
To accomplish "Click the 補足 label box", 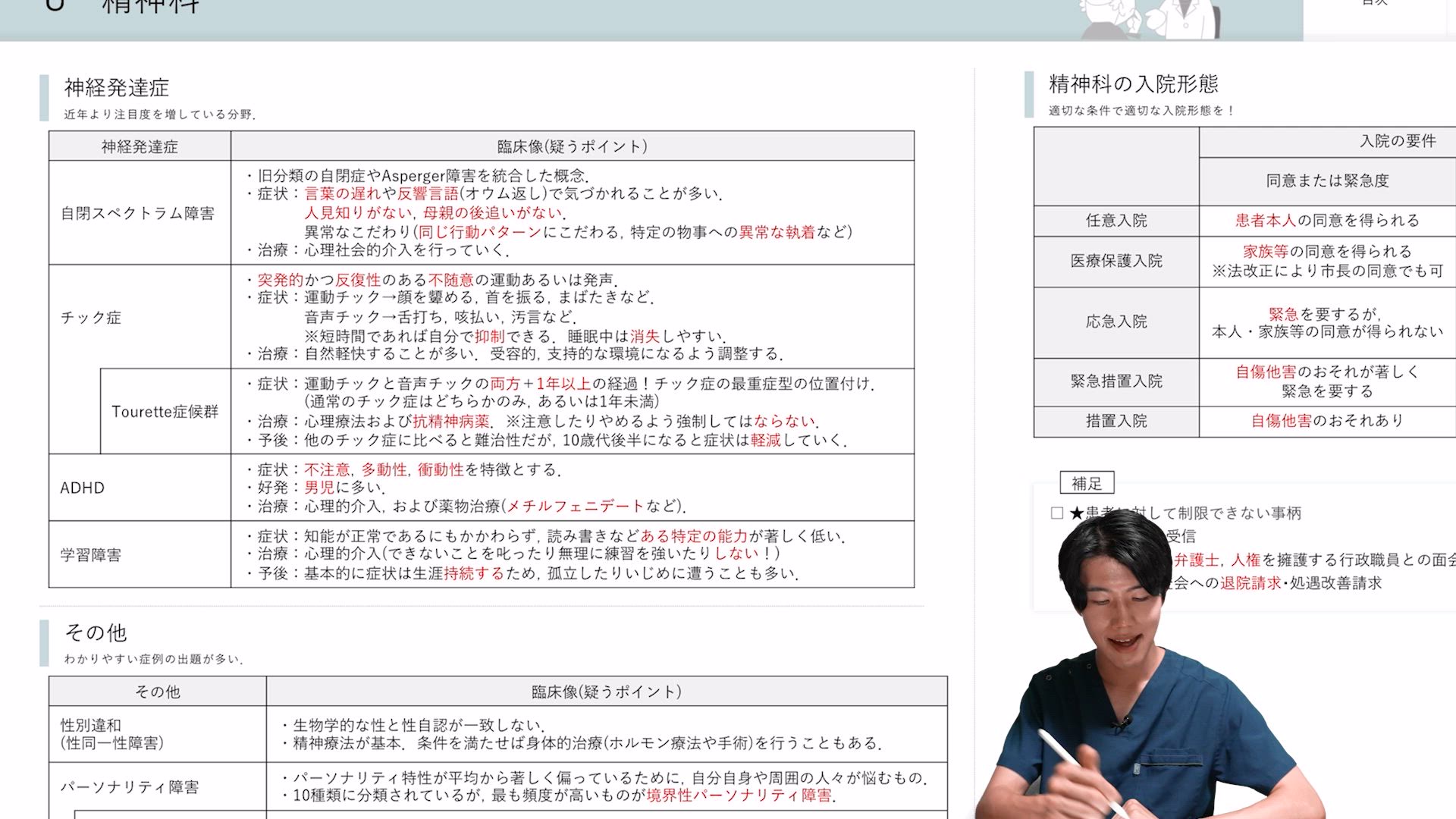I will [1087, 483].
